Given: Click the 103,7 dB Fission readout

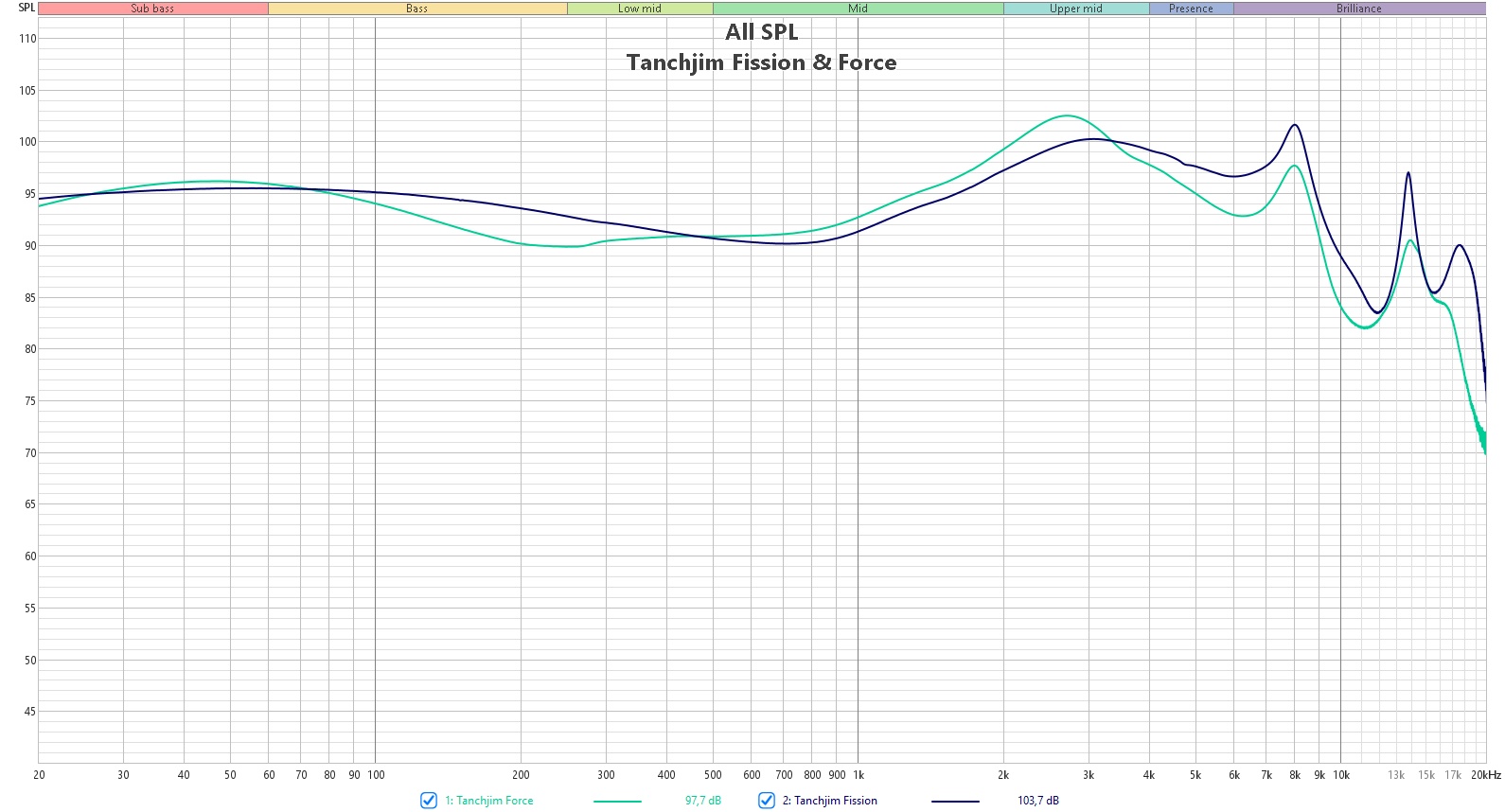Looking at the screenshot, I should tap(1038, 801).
